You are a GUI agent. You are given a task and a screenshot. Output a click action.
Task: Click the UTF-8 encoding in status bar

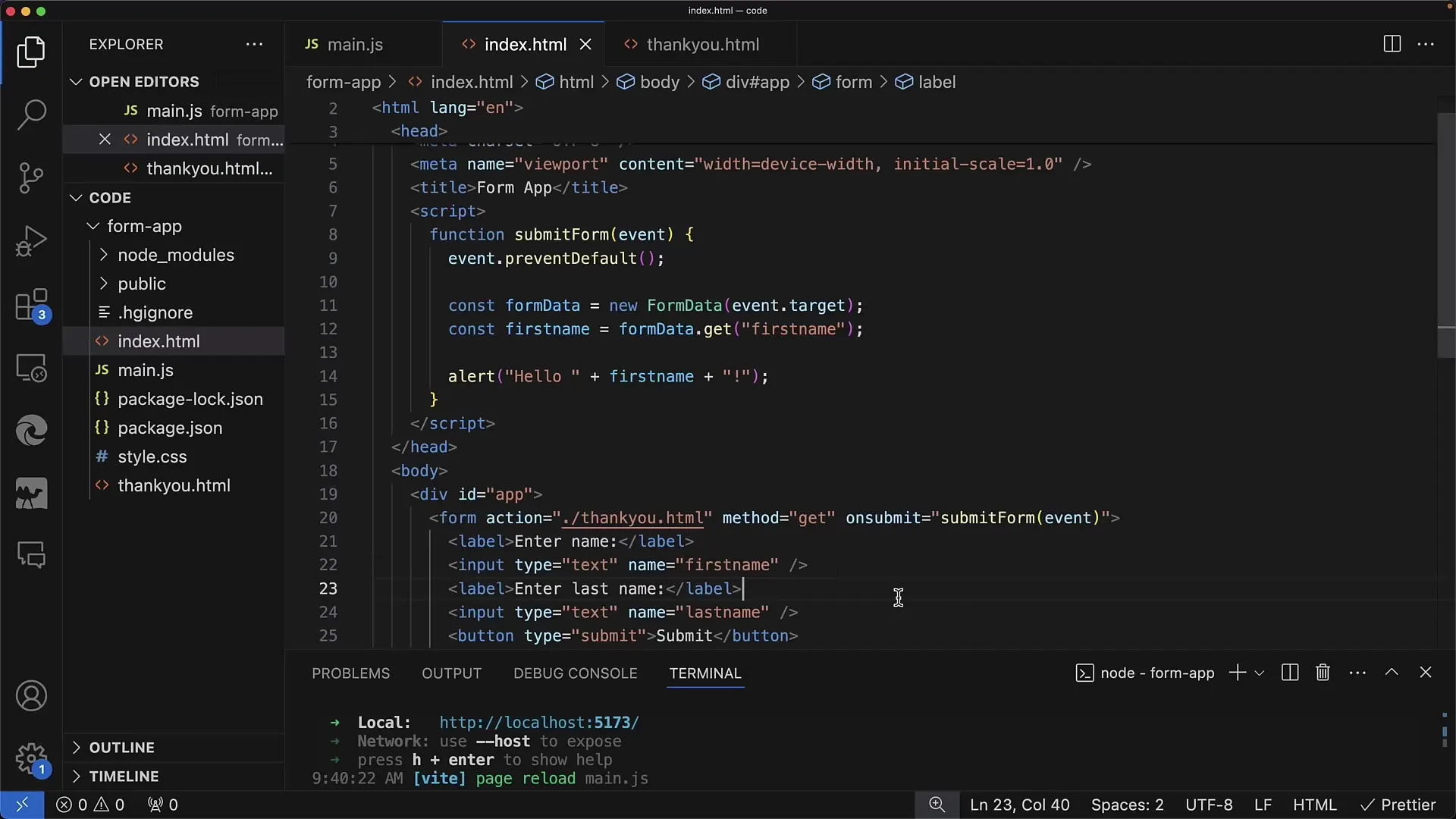pos(1209,805)
